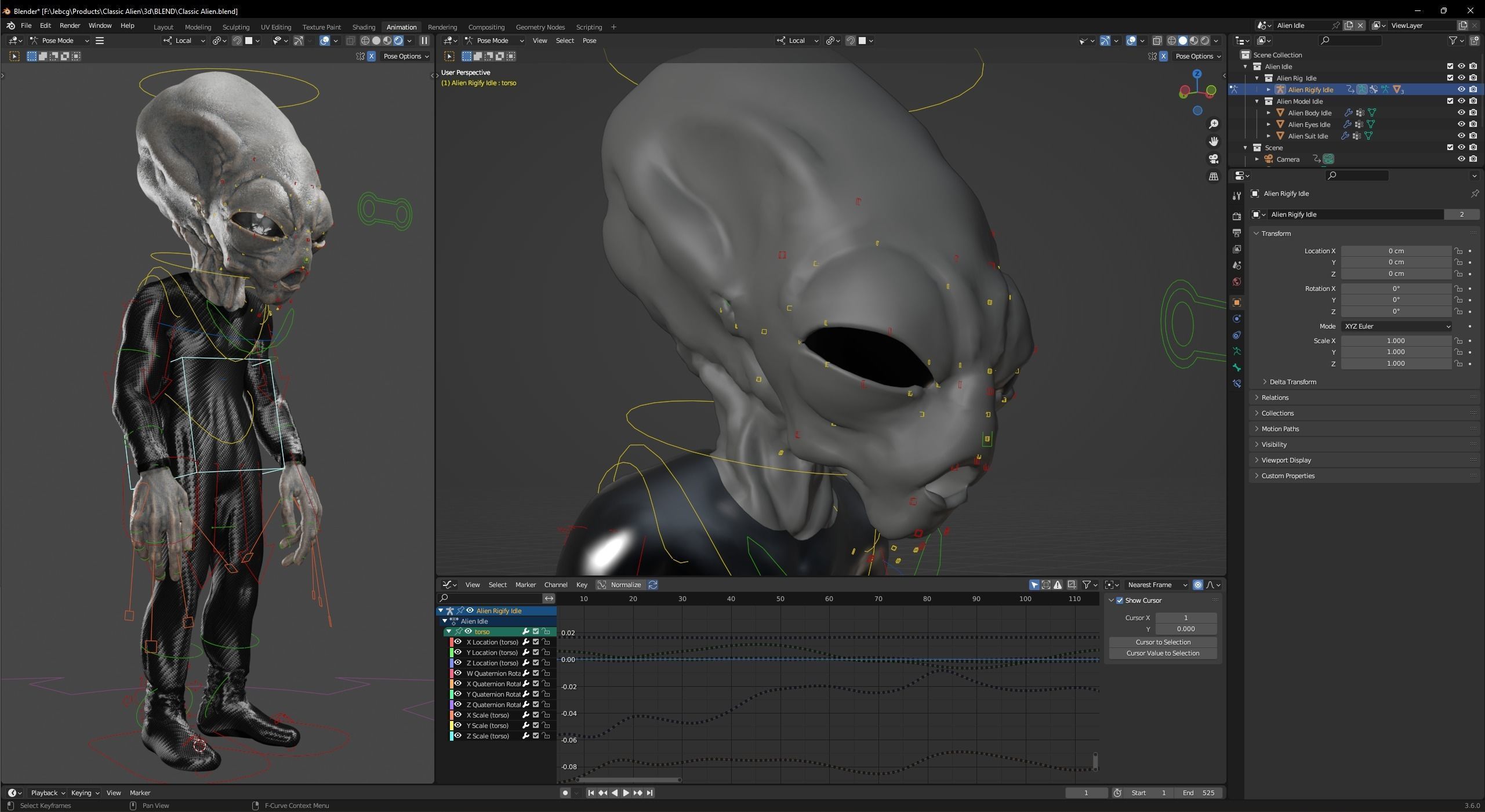Expand the Delta Transform panel

(x=1292, y=382)
